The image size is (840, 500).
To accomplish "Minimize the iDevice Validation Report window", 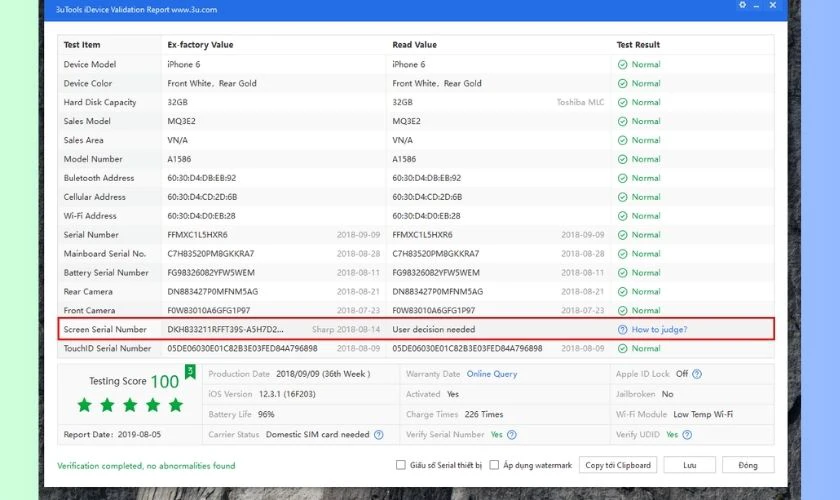I will point(756,5).
